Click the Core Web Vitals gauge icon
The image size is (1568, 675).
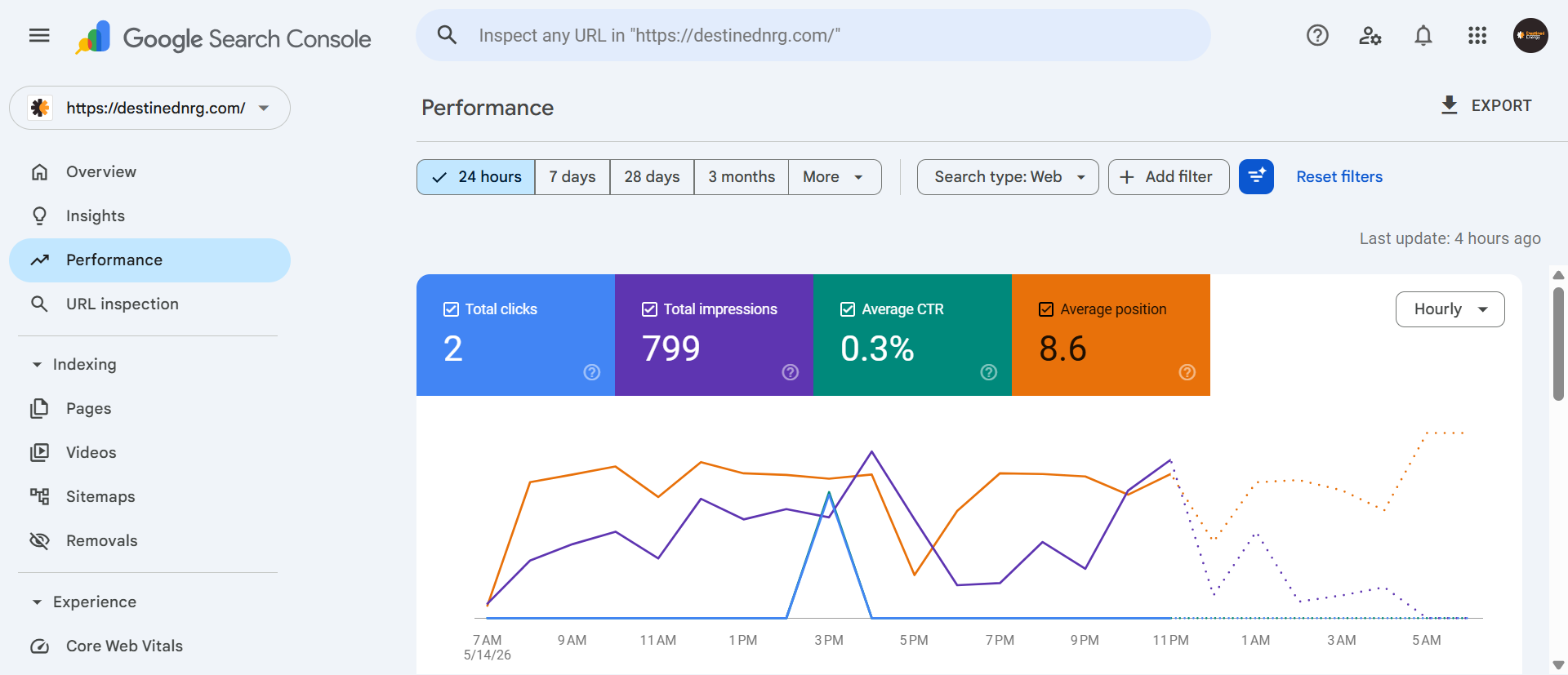click(39, 646)
